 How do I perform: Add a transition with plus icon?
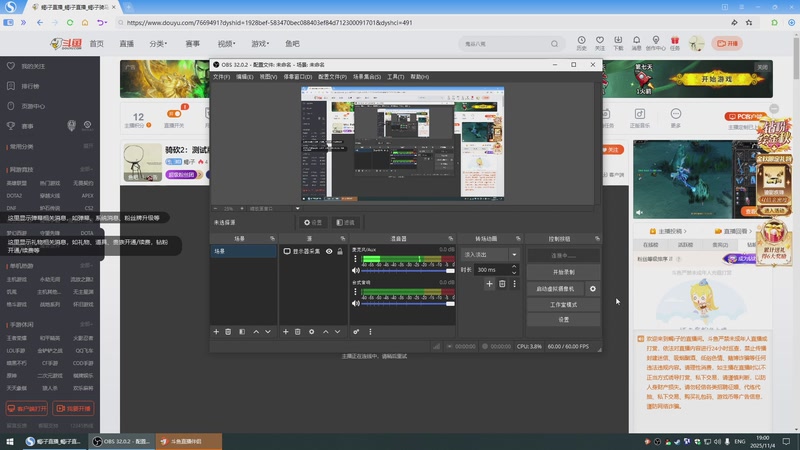(x=489, y=284)
